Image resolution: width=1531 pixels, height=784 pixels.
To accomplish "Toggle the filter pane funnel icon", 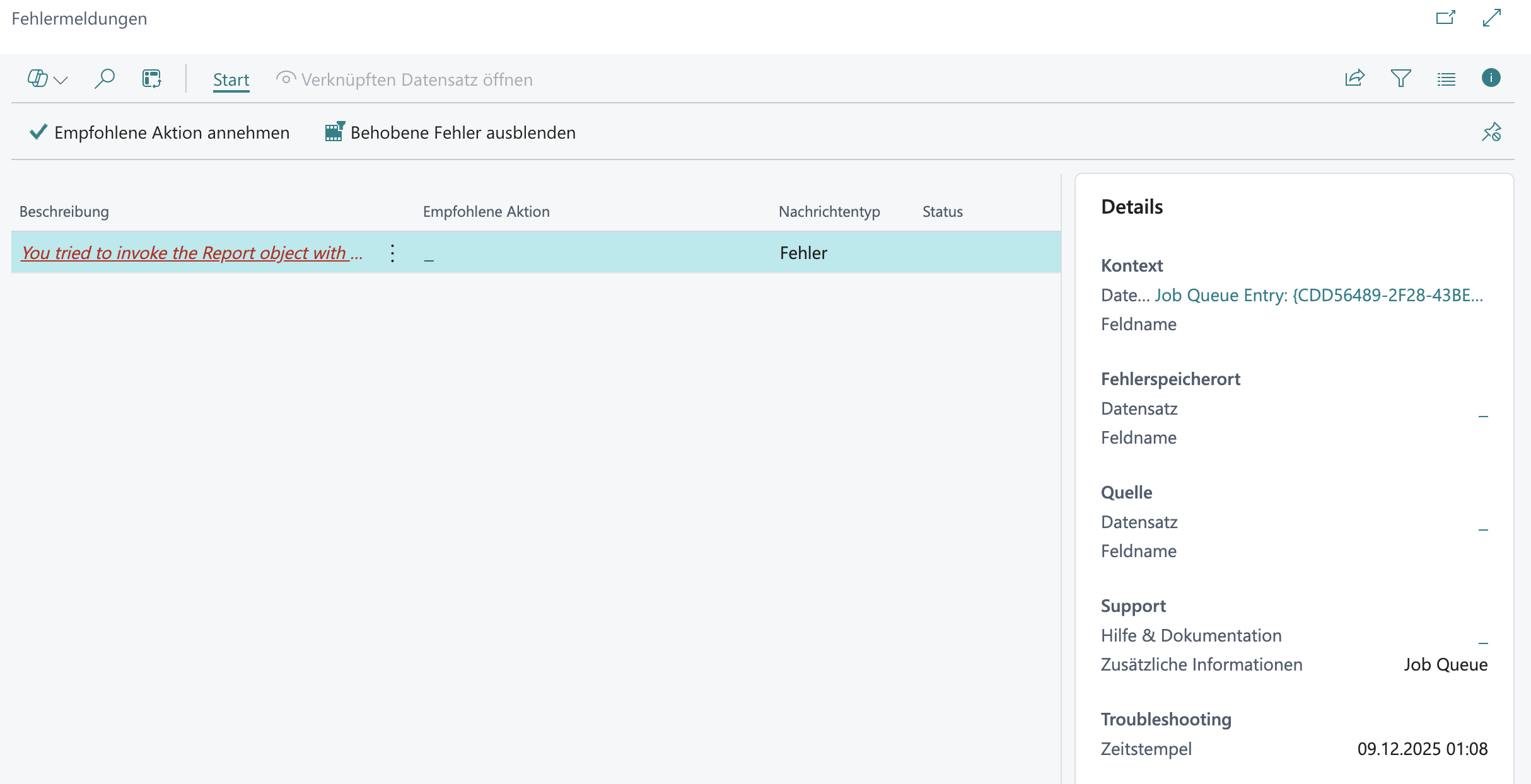I will tap(1400, 78).
